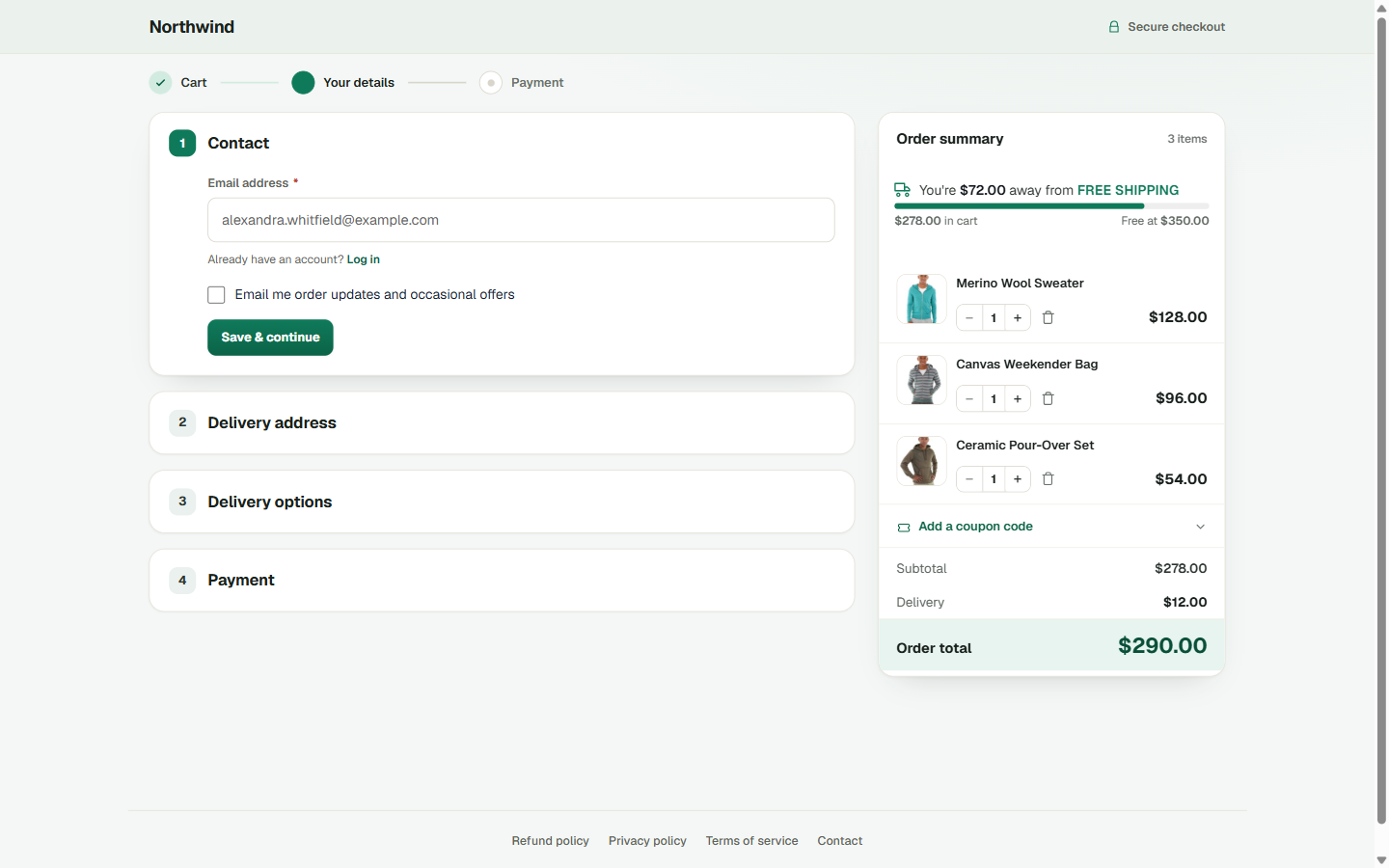
Task: Click the Canvas Weekender Bag title
Action: pyautogui.click(x=1026, y=365)
